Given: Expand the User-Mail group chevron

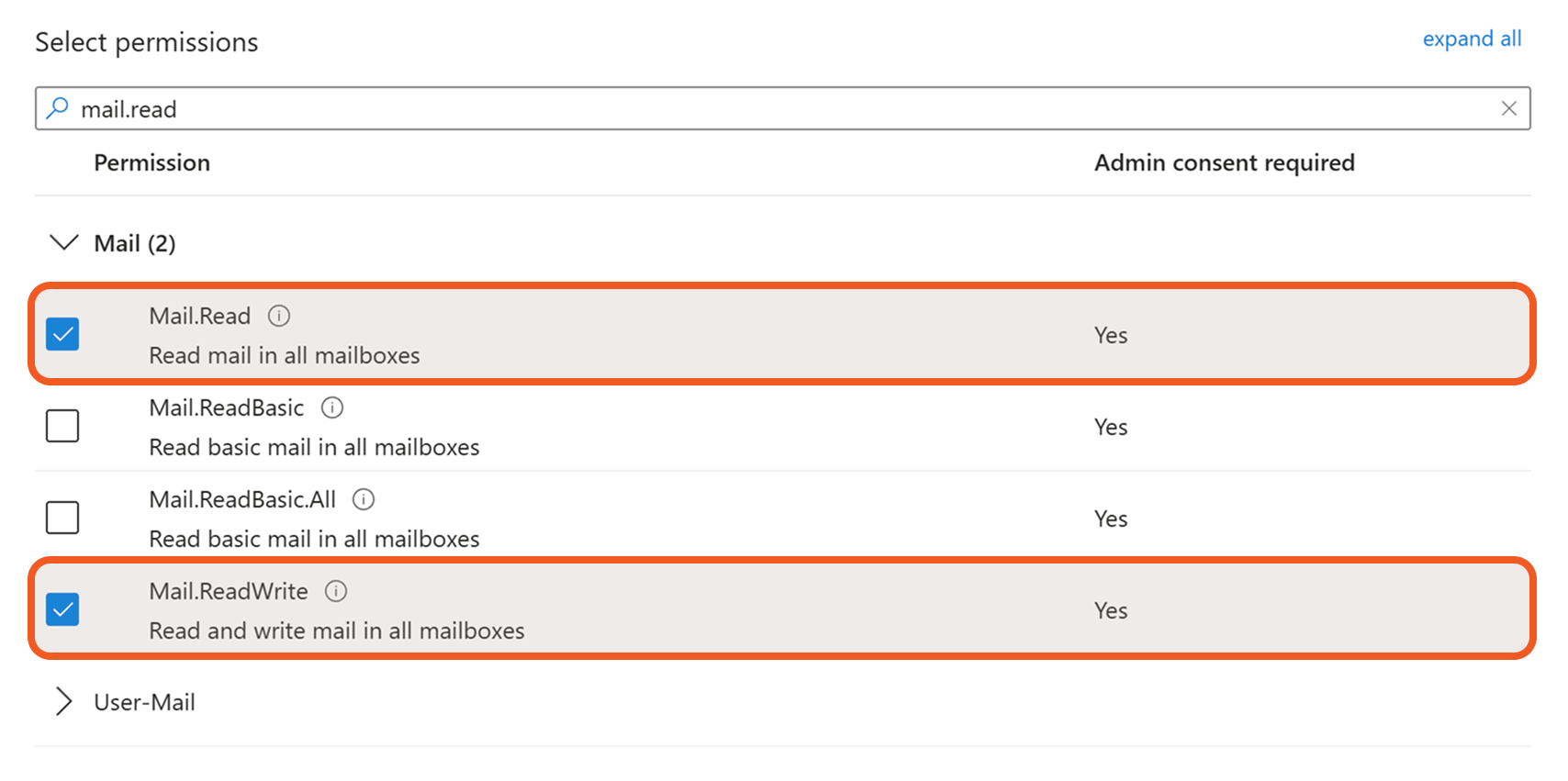Looking at the screenshot, I should (63, 702).
